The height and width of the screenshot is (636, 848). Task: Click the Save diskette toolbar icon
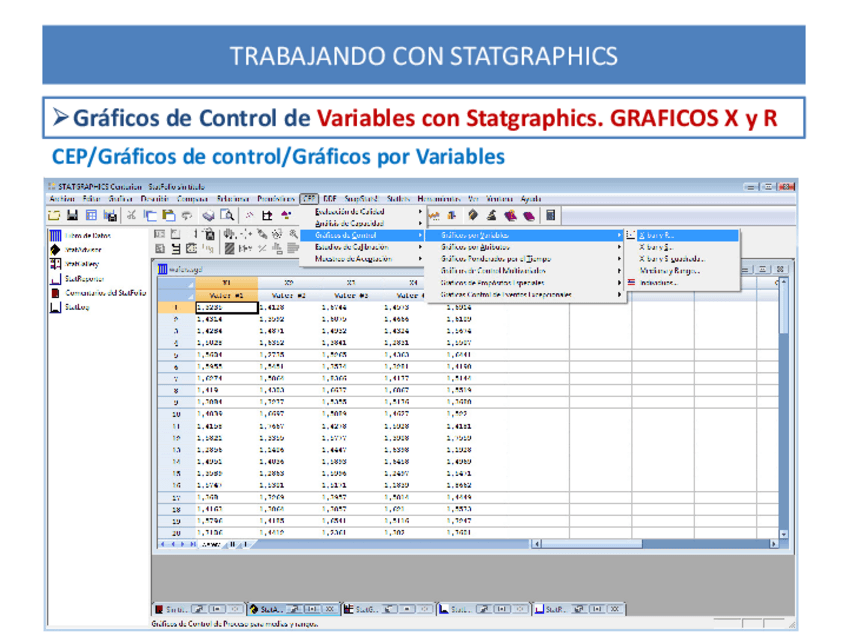(73, 215)
